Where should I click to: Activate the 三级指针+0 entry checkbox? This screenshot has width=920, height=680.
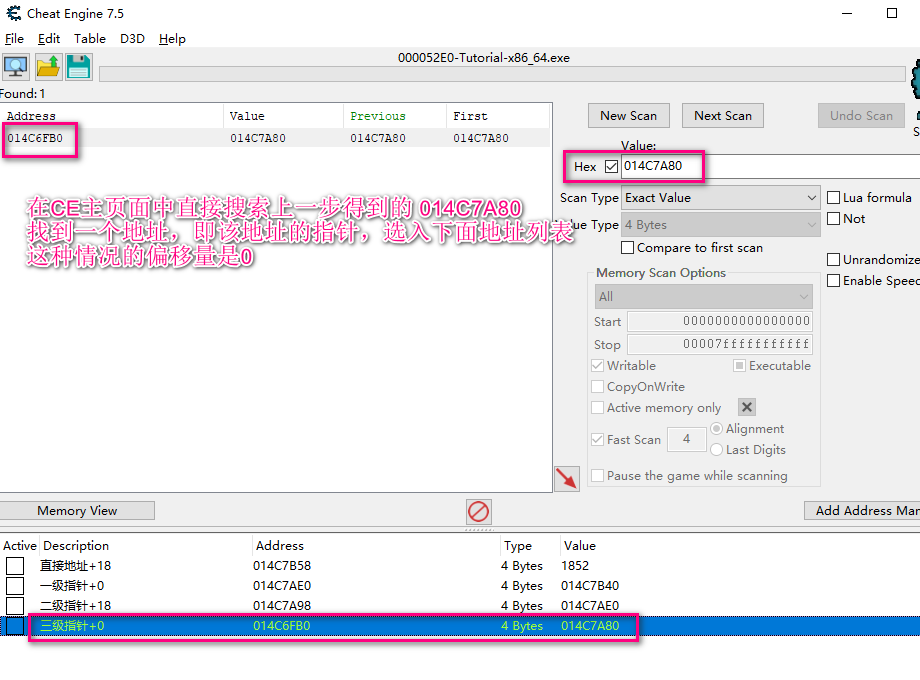15,625
